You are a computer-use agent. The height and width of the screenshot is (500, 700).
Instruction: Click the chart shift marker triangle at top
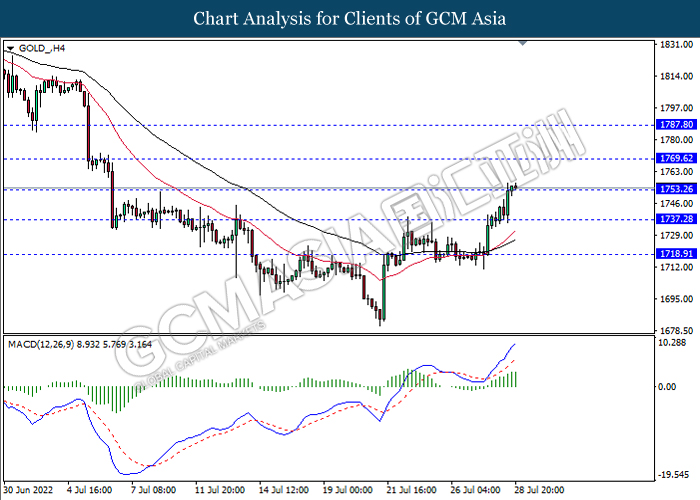[523, 43]
